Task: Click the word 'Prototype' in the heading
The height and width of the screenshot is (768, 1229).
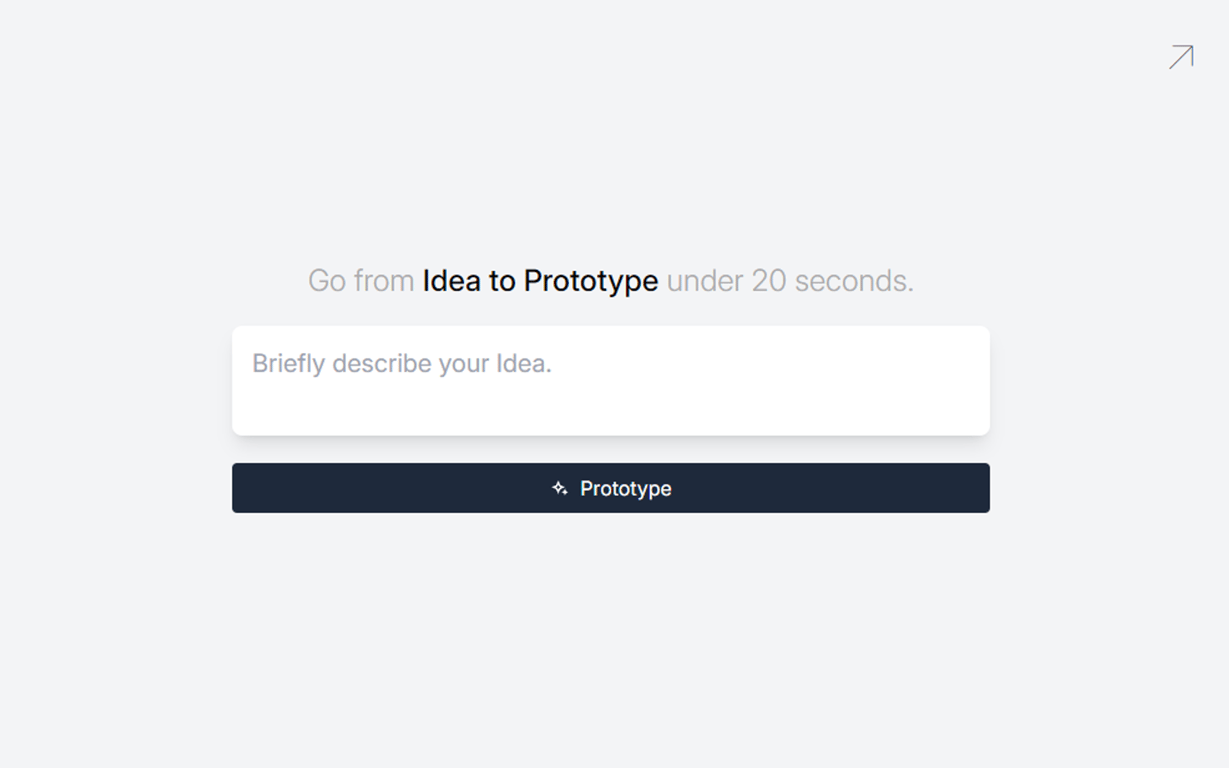Action: point(591,281)
